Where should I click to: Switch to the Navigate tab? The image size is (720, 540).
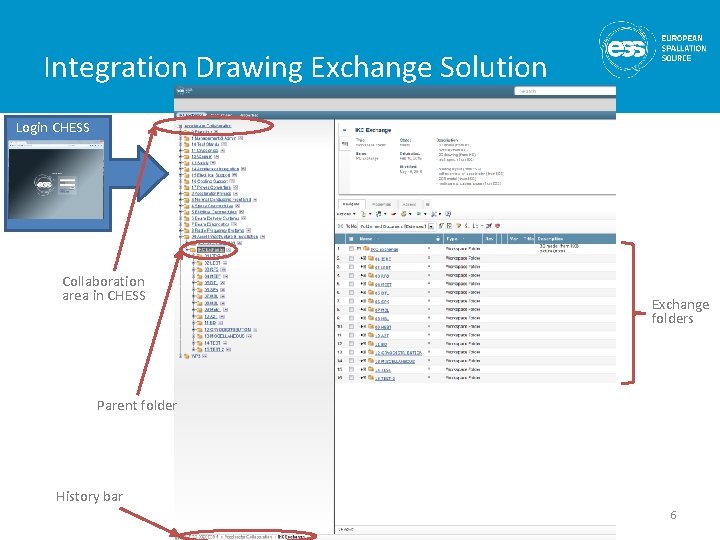pos(352,204)
